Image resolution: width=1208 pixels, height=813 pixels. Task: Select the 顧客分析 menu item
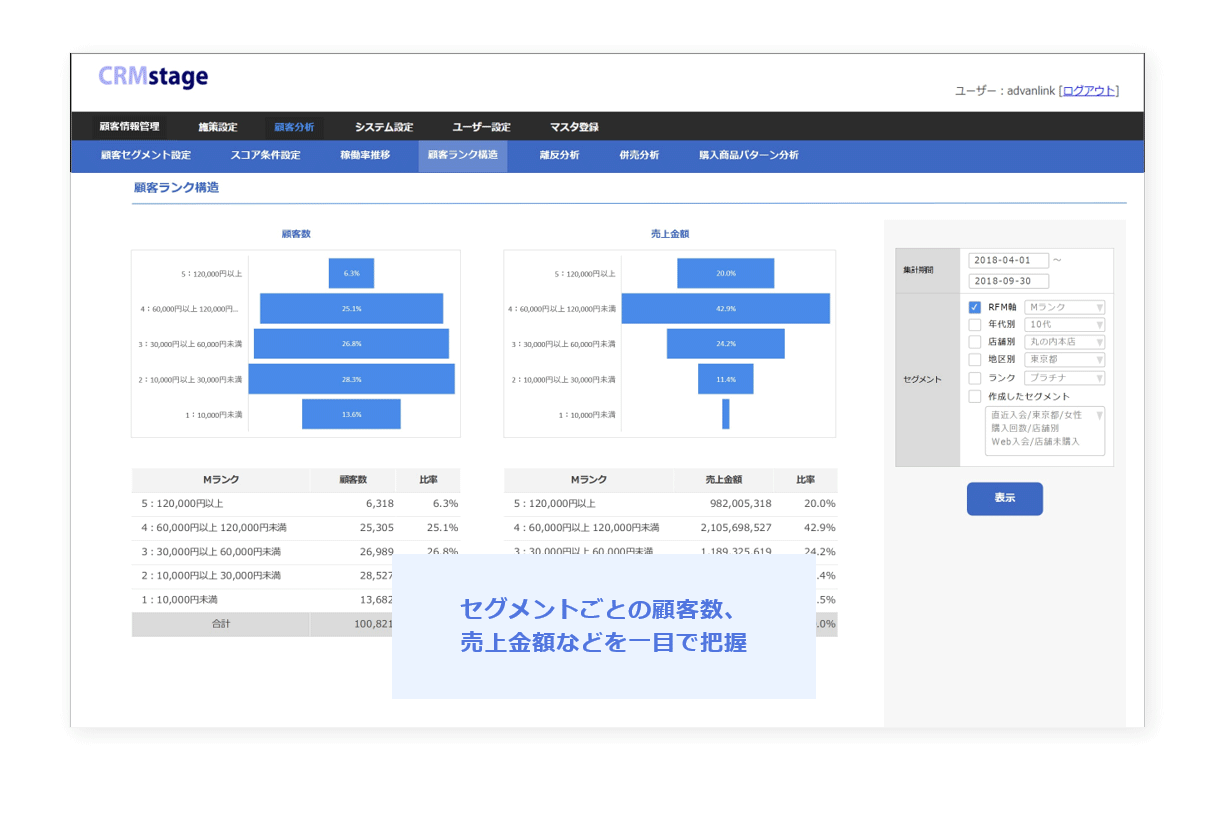[x=294, y=127]
